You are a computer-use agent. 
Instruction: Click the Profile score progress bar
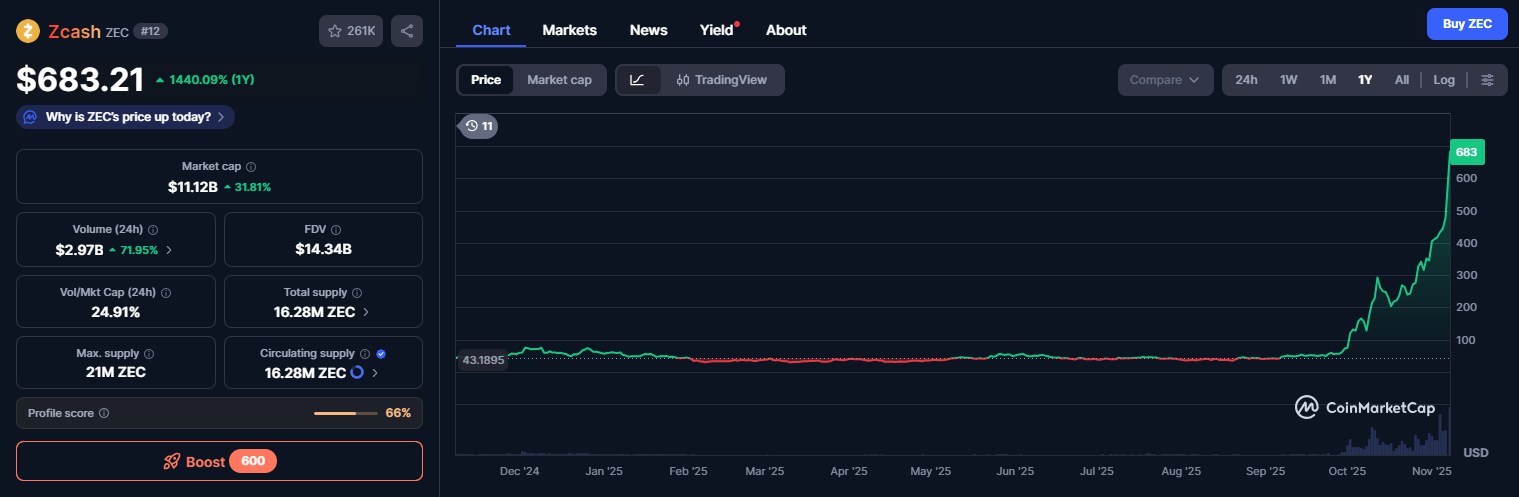[345, 413]
